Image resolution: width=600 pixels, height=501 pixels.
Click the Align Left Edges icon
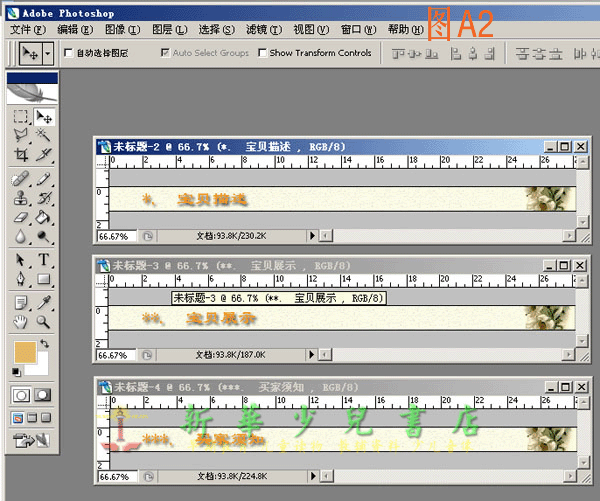coord(455,54)
